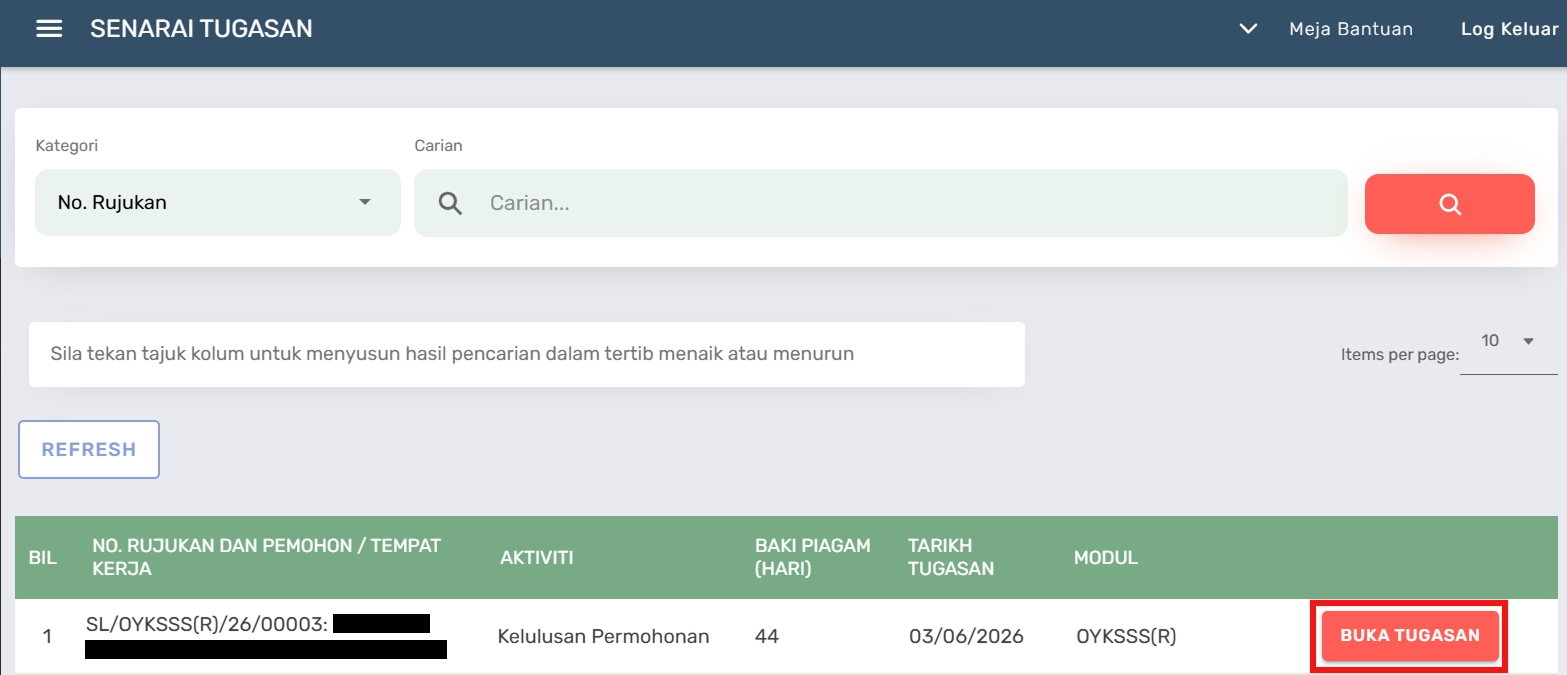Expand the chevron beside Meja Bantuan

click(1248, 29)
